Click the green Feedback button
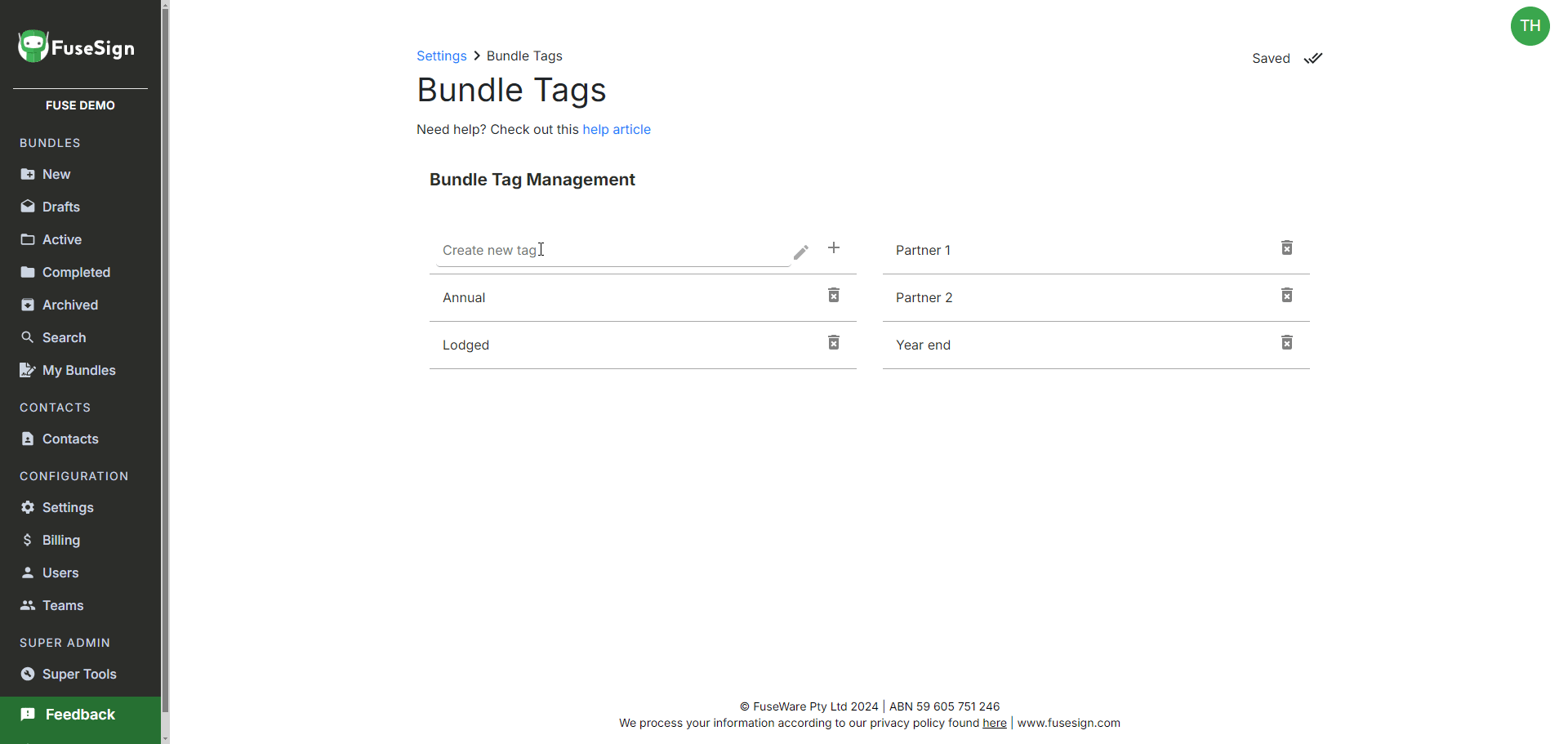The width and height of the screenshot is (1568, 744). pos(80,715)
